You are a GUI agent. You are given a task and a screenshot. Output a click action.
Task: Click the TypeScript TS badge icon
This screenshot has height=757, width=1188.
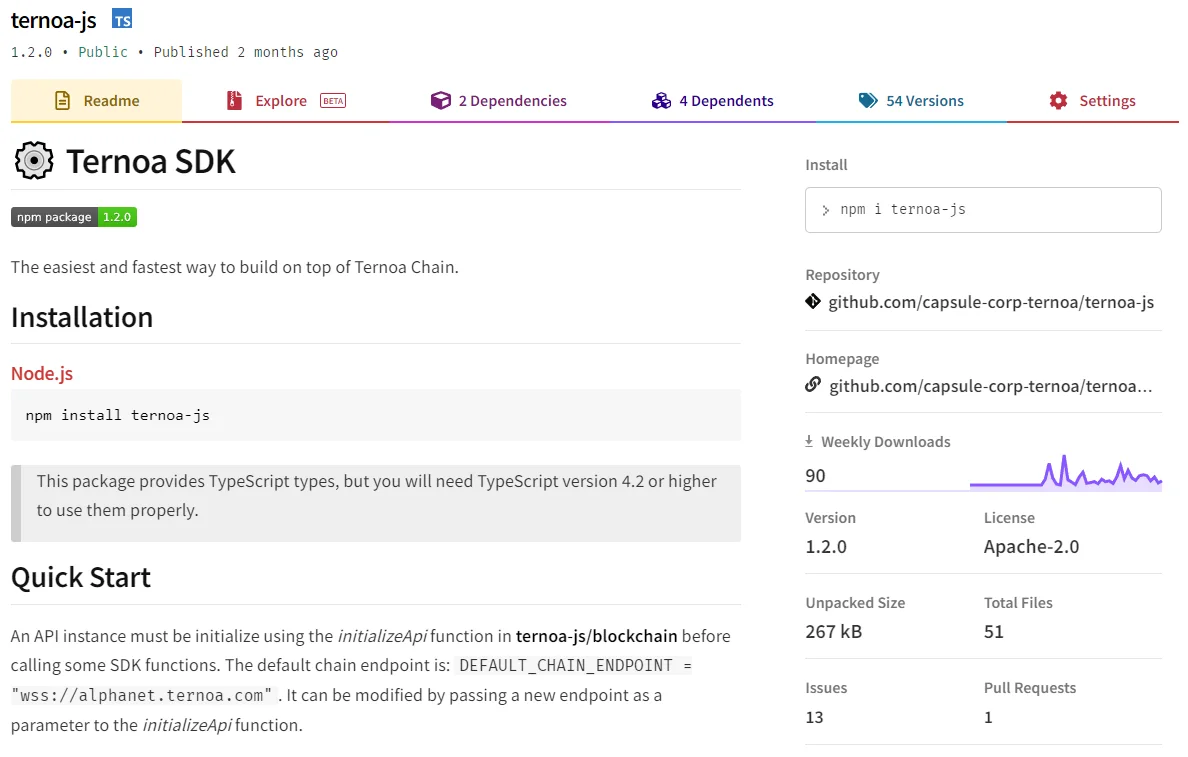122,19
